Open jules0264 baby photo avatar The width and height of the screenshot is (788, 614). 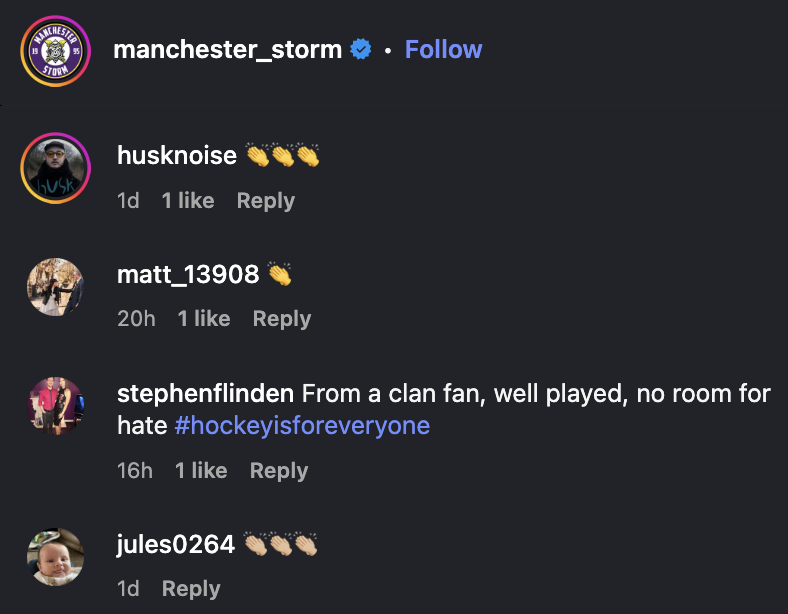(56, 556)
